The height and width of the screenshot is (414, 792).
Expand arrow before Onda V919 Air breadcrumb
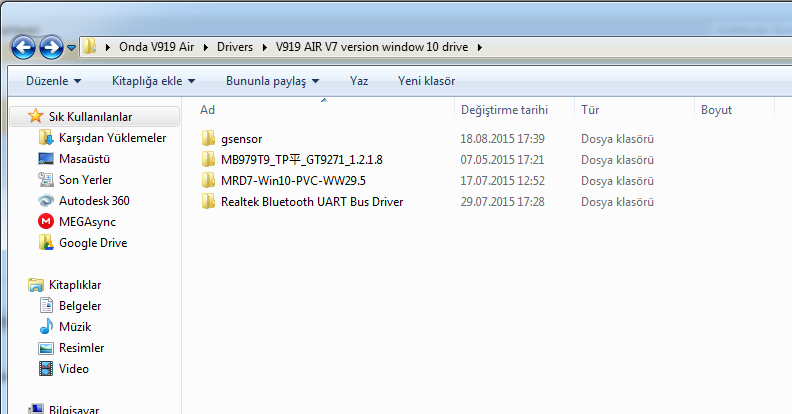click(108, 47)
